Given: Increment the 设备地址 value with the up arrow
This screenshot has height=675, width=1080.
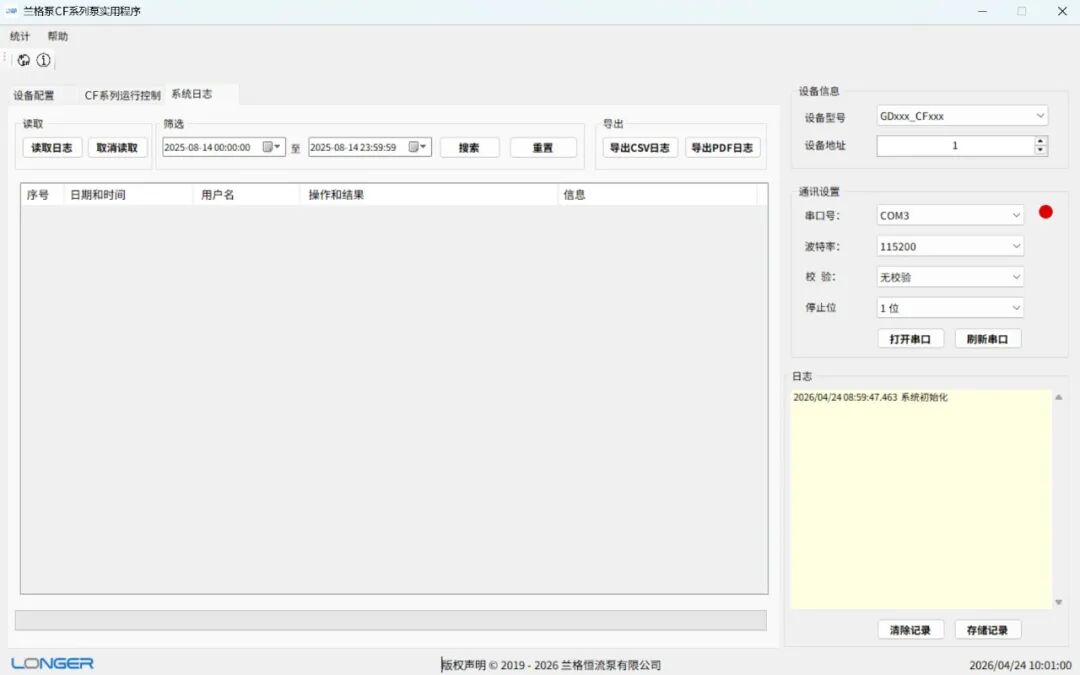Looking at the screenshot, I should pos(1038,141).
